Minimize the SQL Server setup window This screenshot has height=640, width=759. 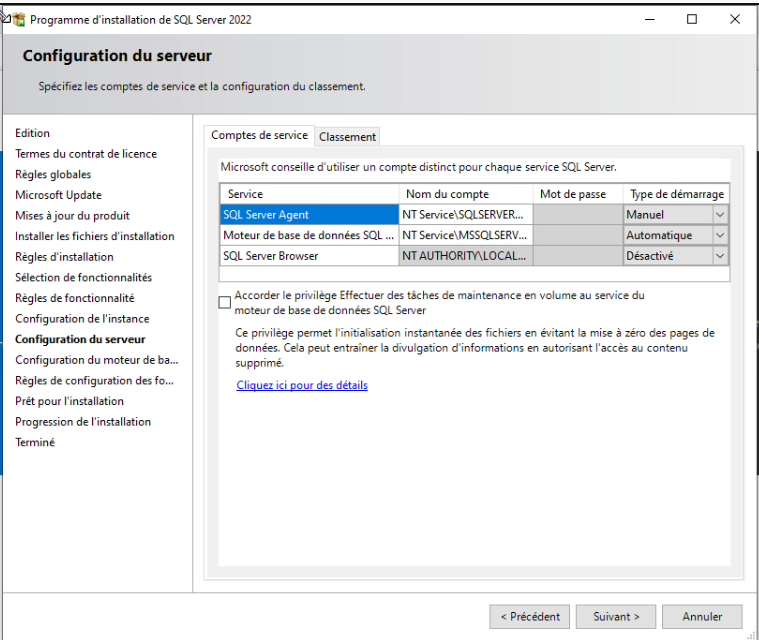pos(650,19)
